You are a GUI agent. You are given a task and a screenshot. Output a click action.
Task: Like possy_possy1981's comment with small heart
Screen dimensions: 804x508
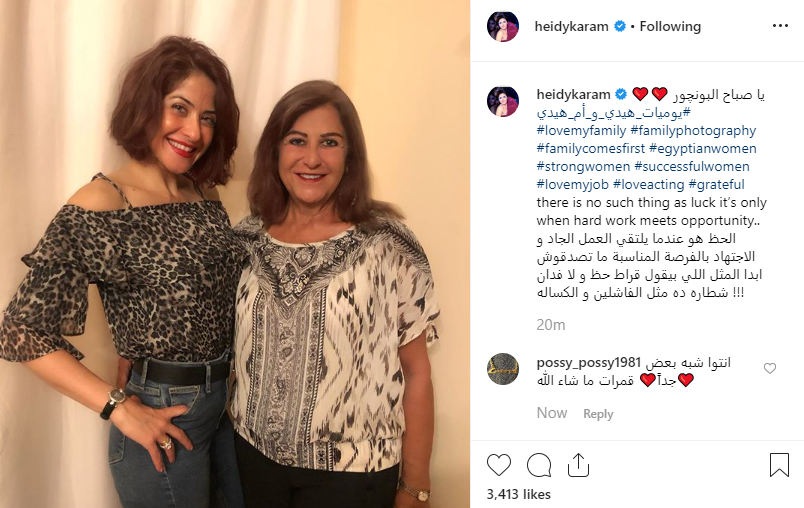770,368
